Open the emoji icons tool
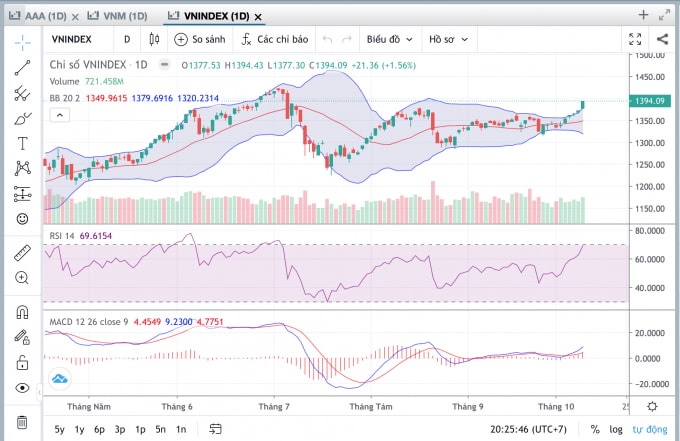Viewport: 680px width, 441px height. click(x=22, y=219)
